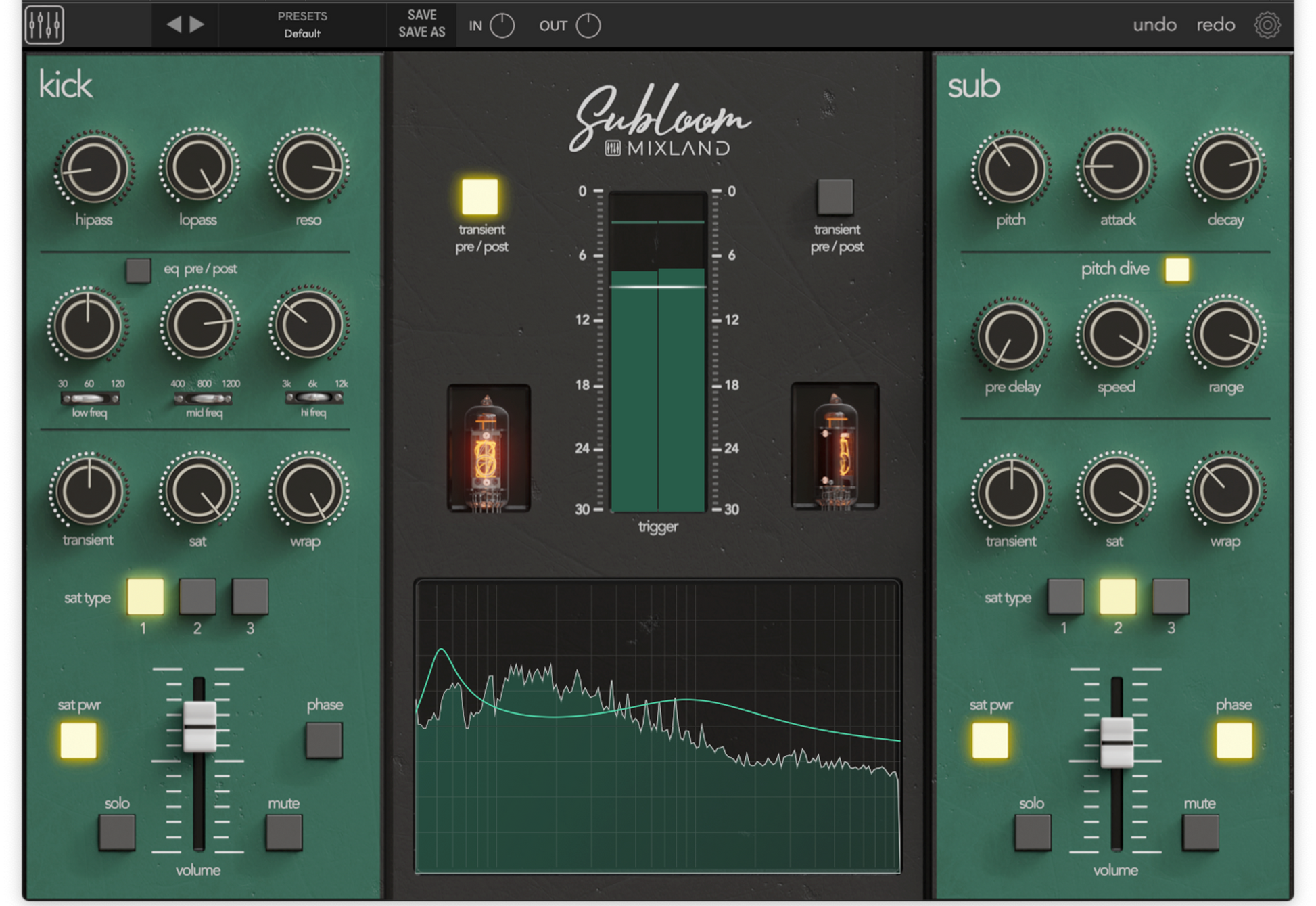
Task: Click the hi freq selector switch
Action: pos(314,398)
